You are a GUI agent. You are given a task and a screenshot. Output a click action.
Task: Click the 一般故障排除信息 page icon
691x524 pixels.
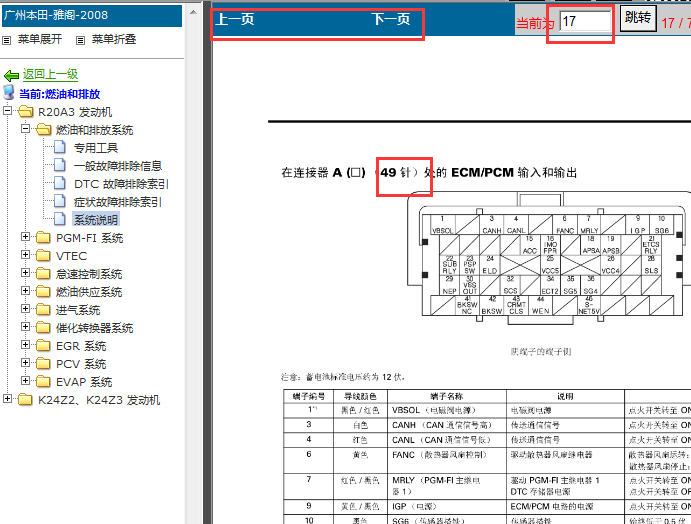[60, 165]
